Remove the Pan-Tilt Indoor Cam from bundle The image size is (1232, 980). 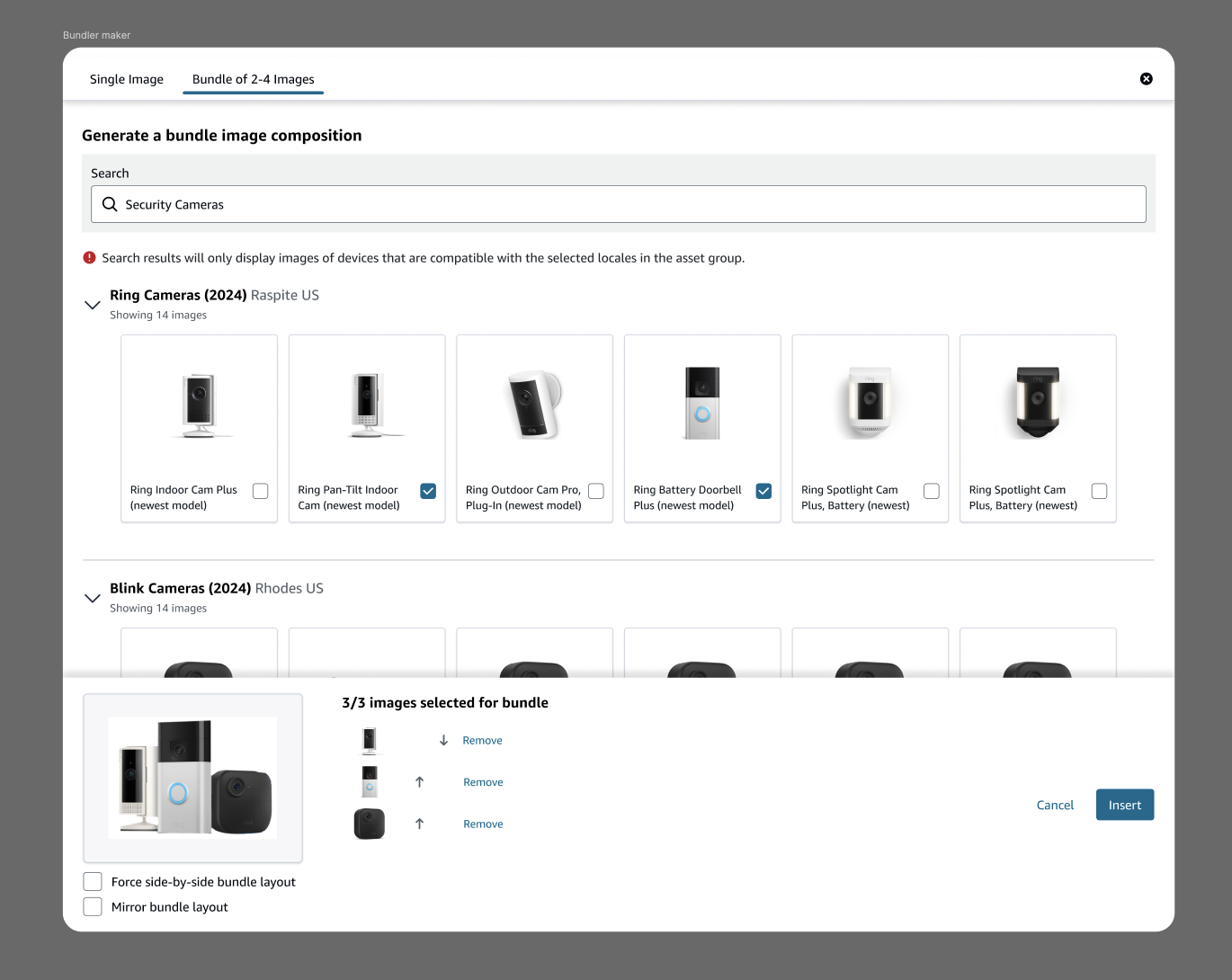483,741
